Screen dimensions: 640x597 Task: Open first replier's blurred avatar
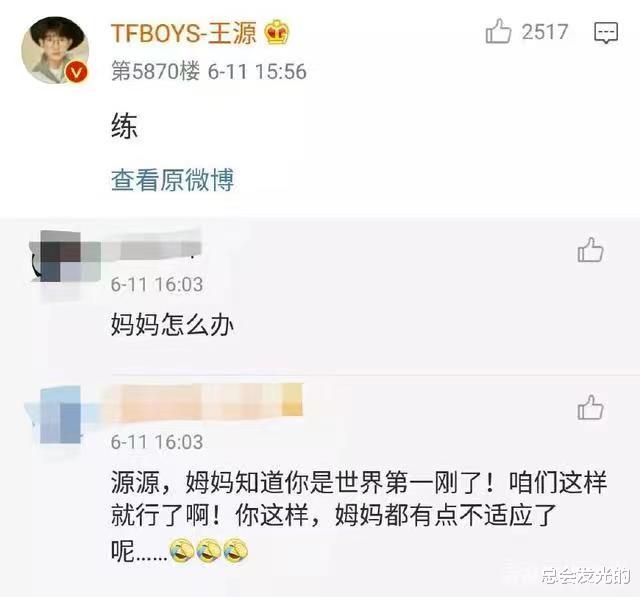(65, 256)
